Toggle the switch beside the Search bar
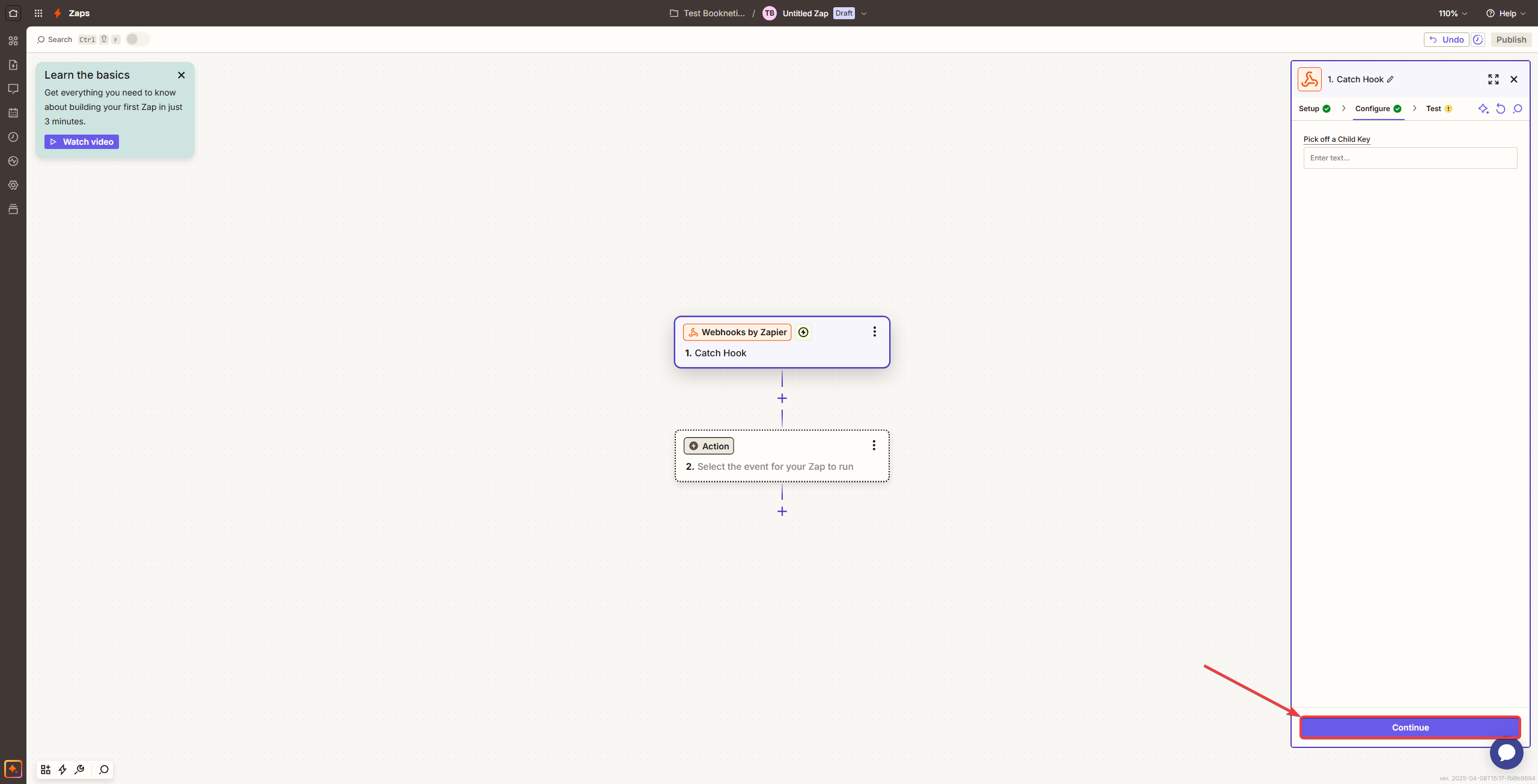The height and width of the screenshot is (784, 1538). 137,39
